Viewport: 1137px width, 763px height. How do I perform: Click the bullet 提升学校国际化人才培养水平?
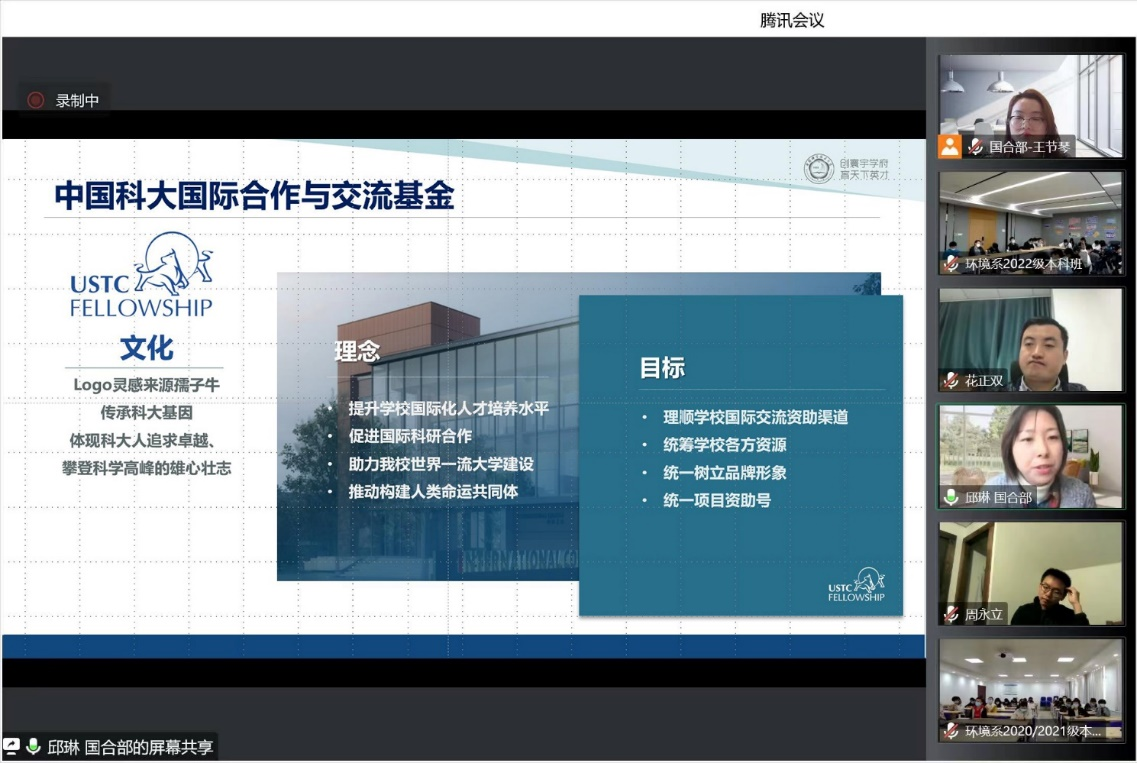448,408
